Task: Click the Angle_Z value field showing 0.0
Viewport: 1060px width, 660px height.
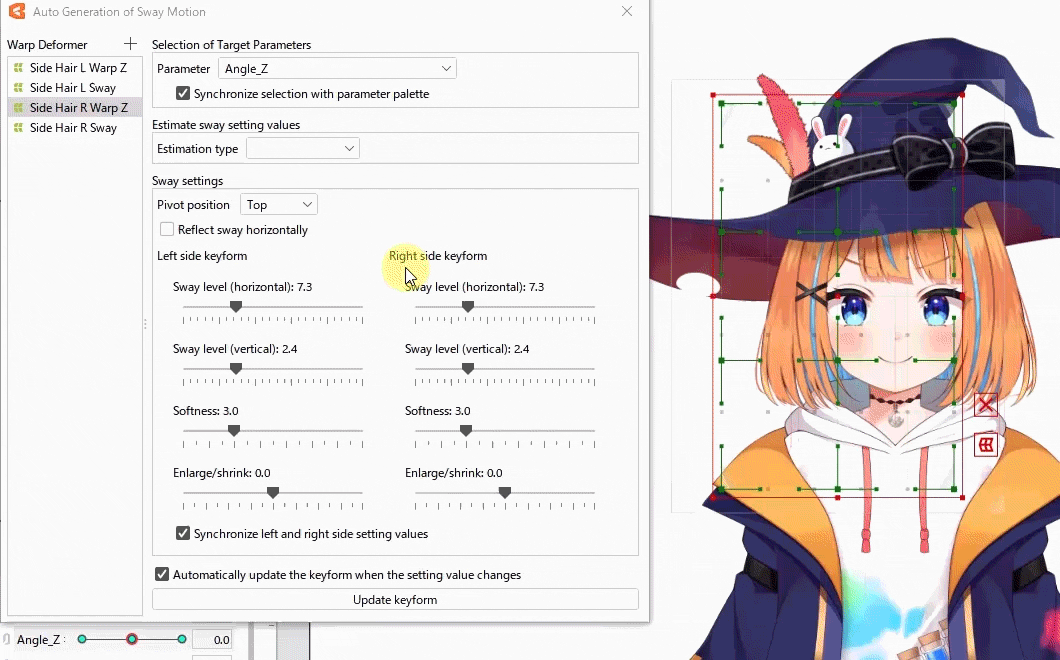Action: [212, 640]
